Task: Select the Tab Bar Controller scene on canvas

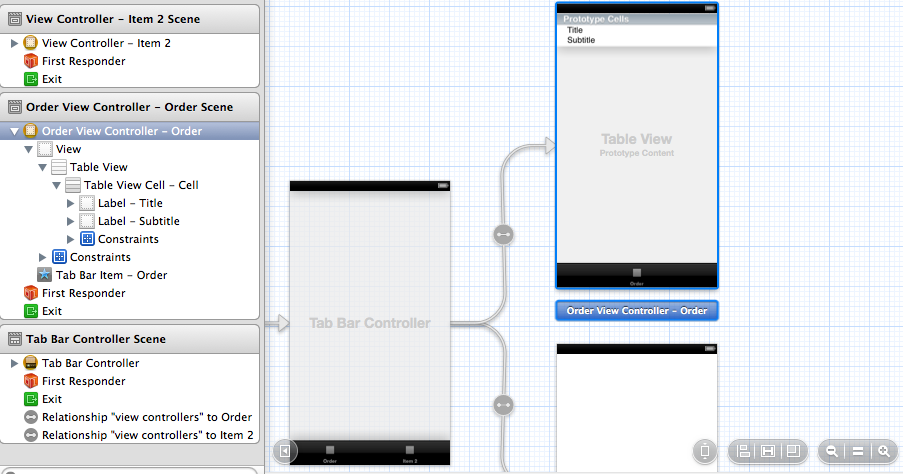Action: coord(370,323)
